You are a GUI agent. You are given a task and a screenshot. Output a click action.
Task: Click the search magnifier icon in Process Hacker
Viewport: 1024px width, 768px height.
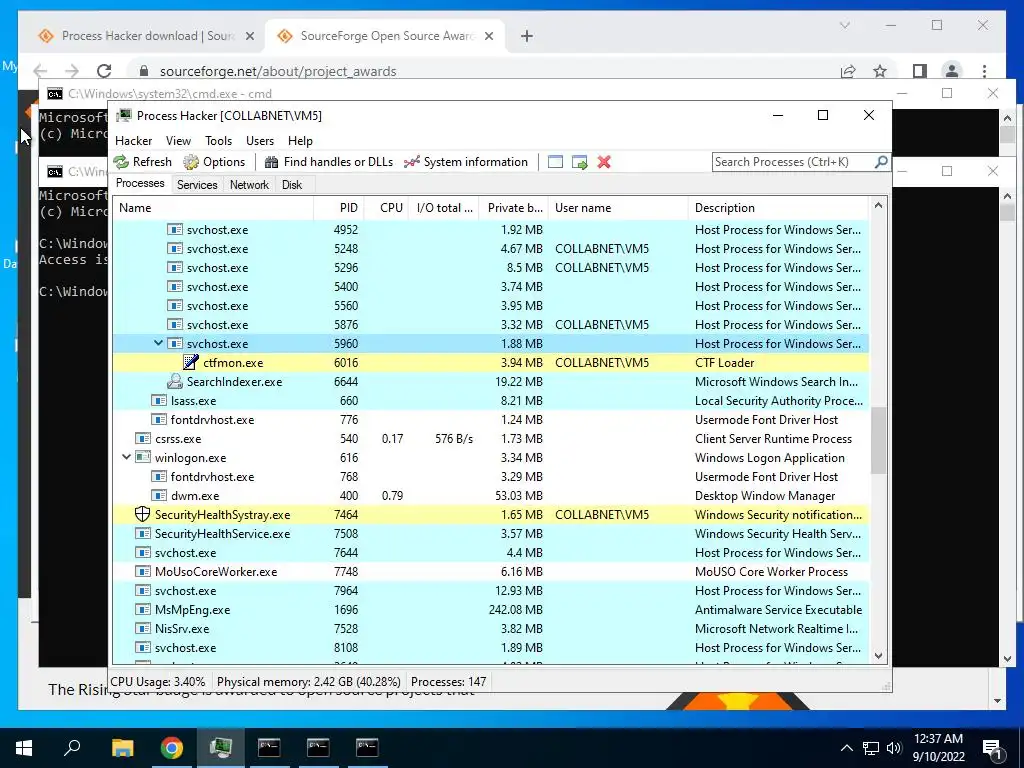tap(880, 161)
